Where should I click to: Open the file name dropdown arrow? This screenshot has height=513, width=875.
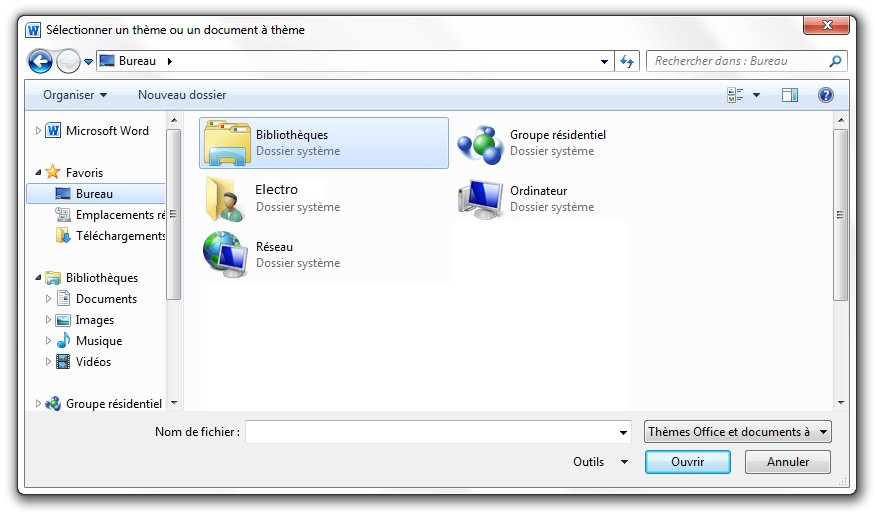623,433
